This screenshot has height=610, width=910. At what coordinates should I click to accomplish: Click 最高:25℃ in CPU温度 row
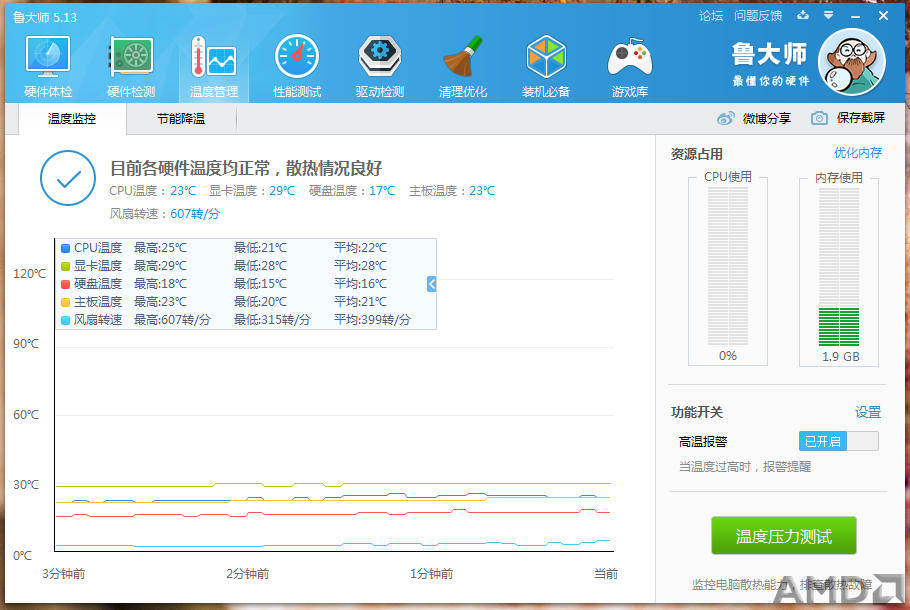(160, 248)
